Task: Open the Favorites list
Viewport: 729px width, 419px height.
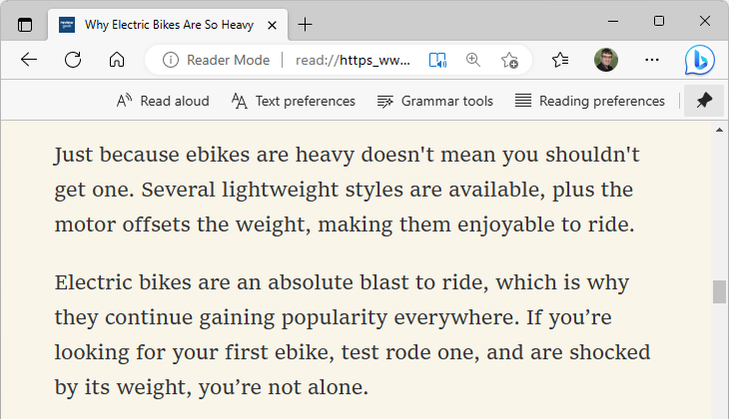Action: click(561, 60)
